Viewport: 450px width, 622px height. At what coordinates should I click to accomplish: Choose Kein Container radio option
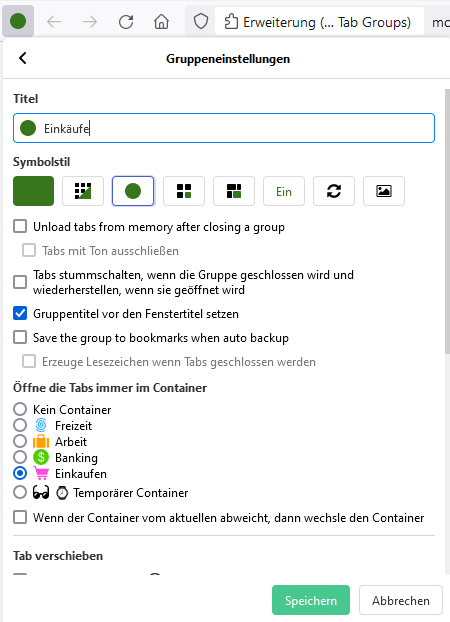(20, 409)
